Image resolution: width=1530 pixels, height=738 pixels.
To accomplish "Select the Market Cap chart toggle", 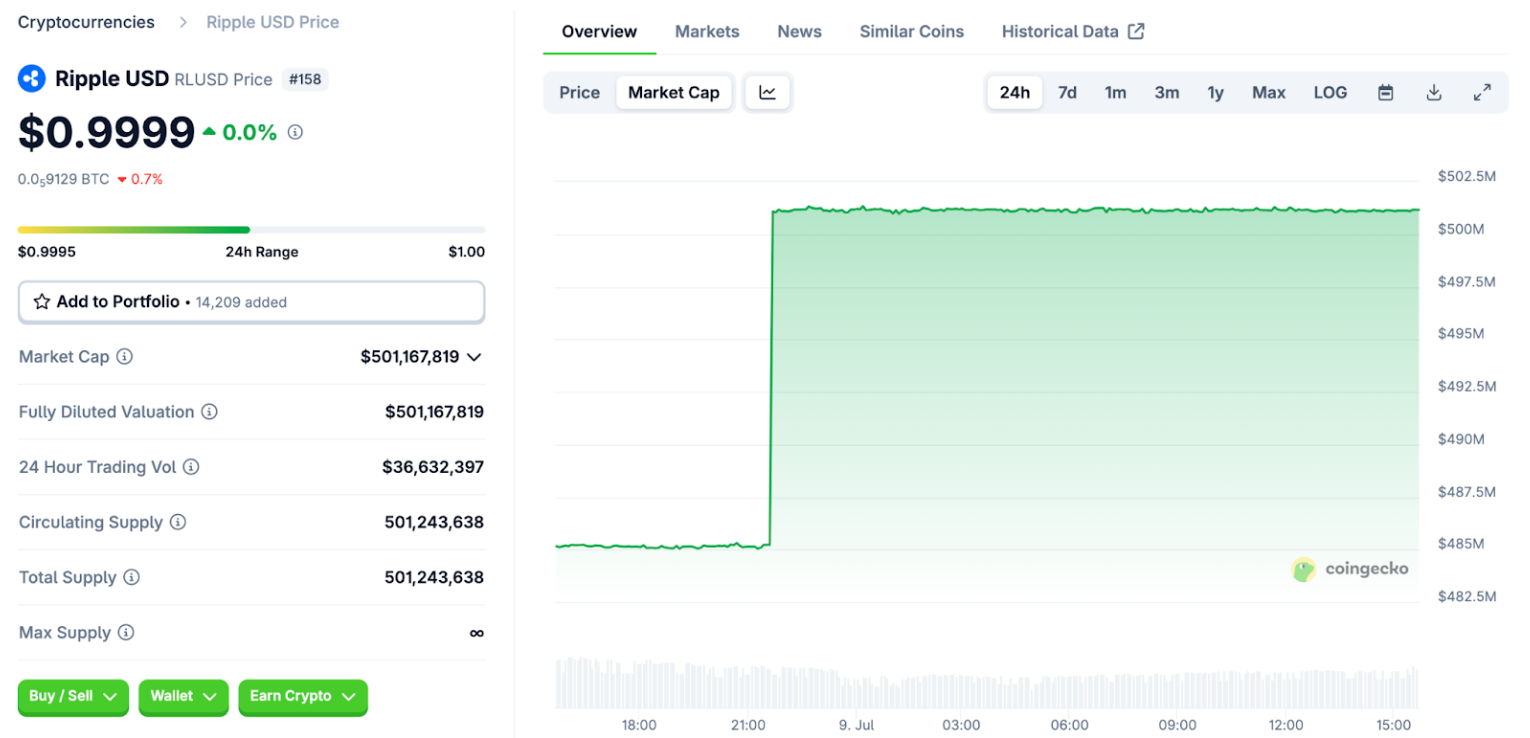I will (x=674, y=93).
